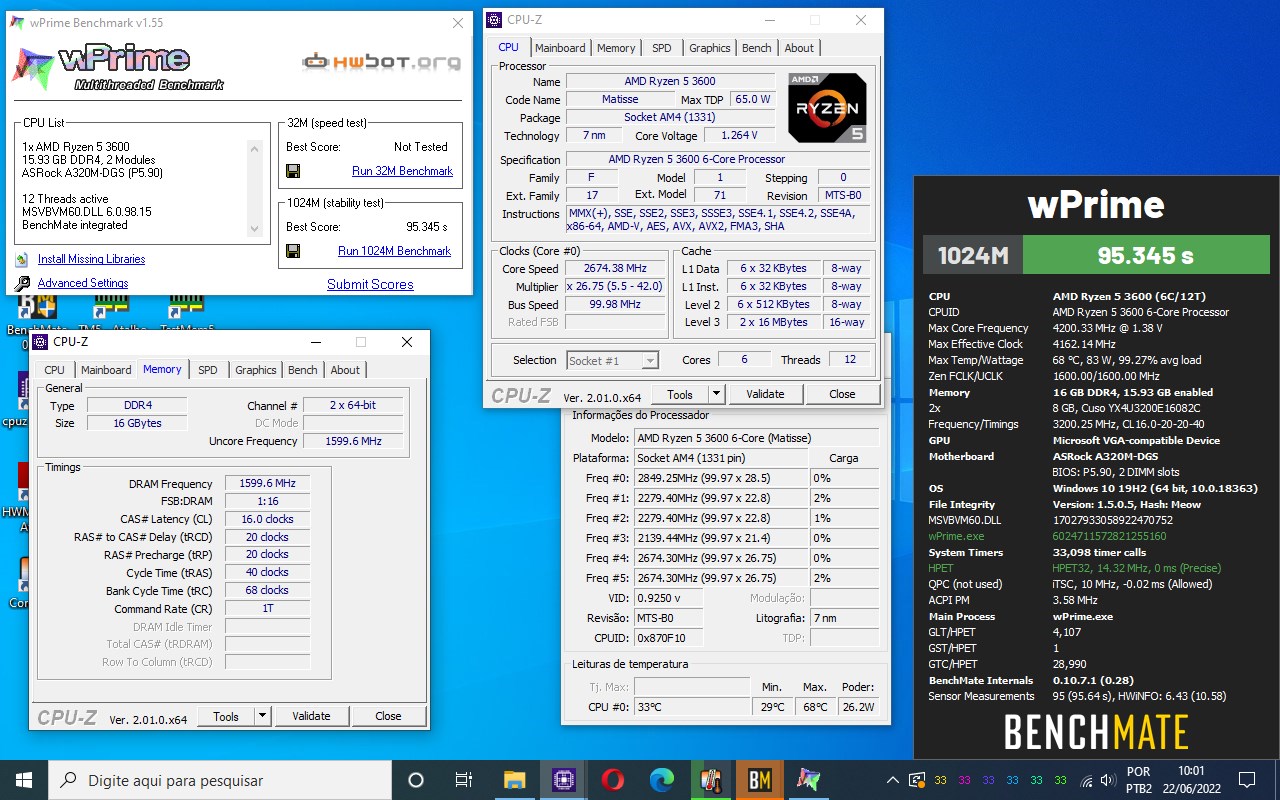Screen dimensions: 1280x800
Task: Click the Cortana circle taskbar icon
Action: (416, 780)
